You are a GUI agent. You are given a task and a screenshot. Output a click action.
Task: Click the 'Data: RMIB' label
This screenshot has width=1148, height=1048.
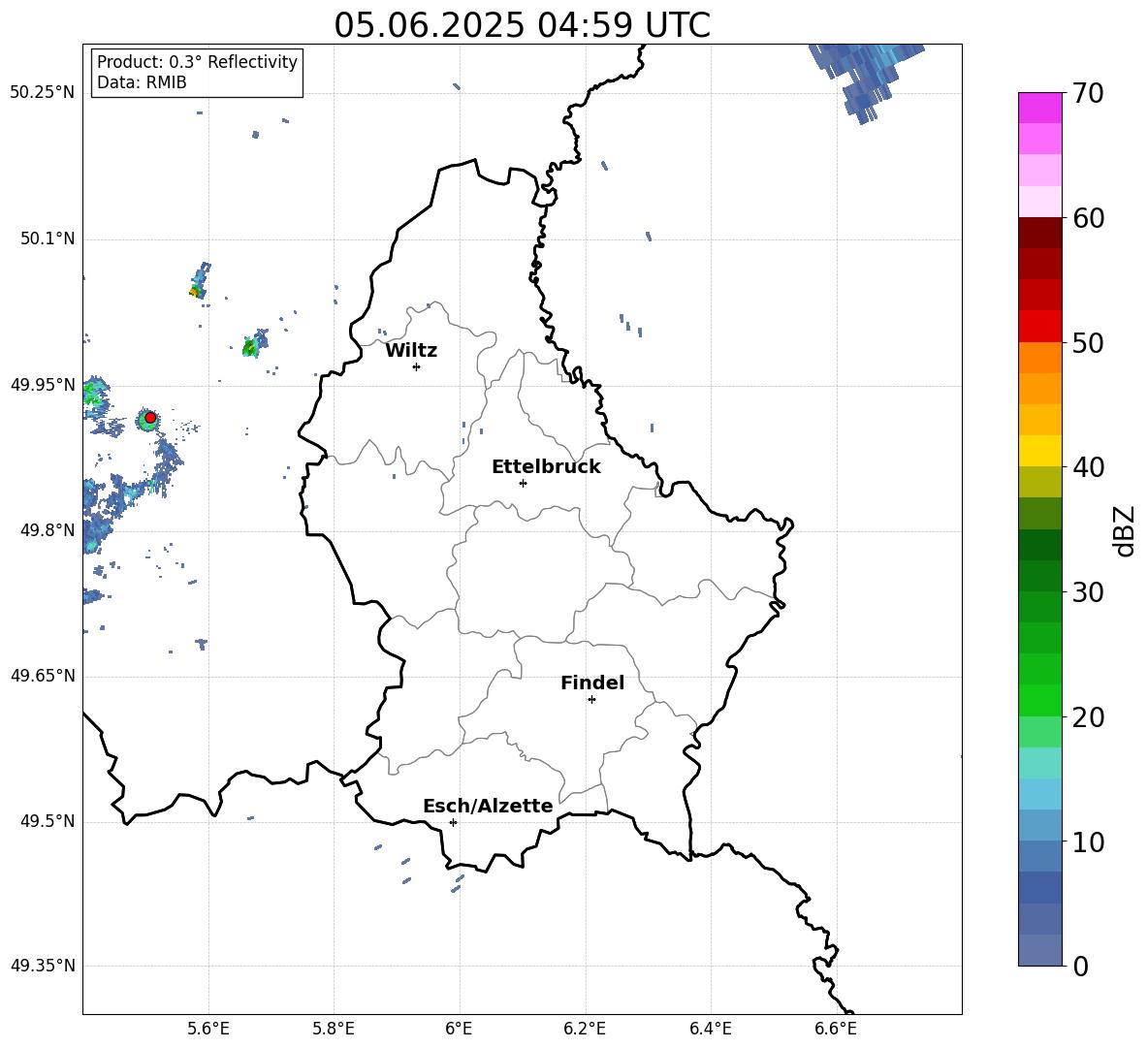coord(142,82)
